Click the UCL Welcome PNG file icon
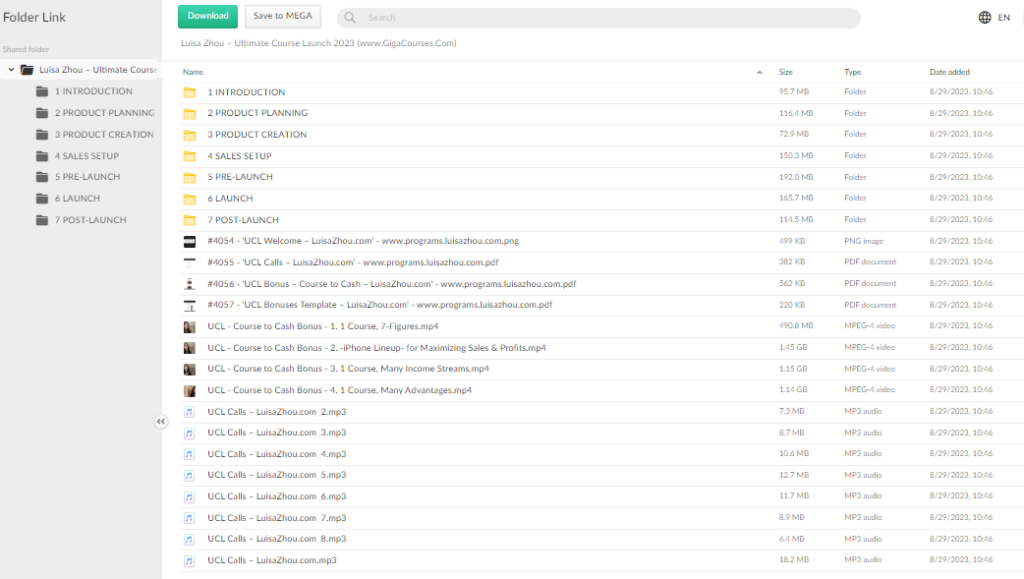Viewport: 1024px width, 579px height. click(189, 241)
